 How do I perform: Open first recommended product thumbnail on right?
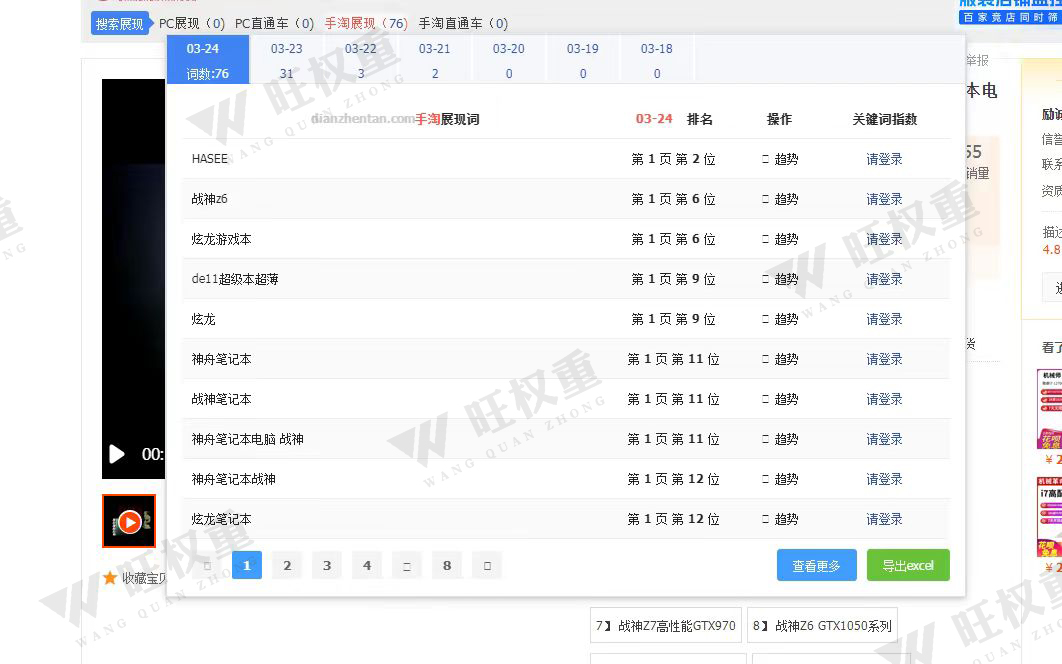tap(1049, 409)
